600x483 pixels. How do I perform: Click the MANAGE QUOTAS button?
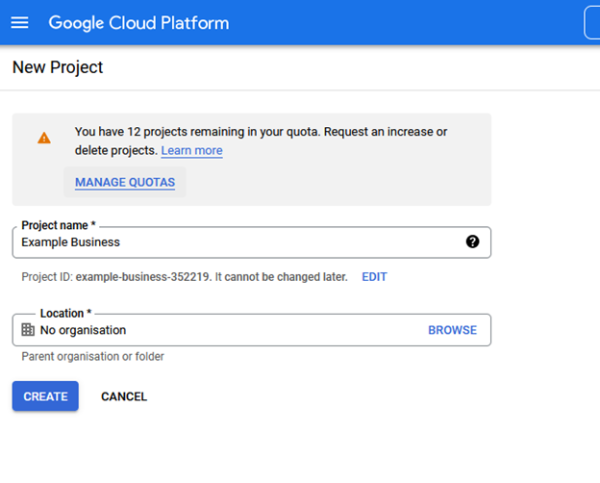tap(125, 182)
